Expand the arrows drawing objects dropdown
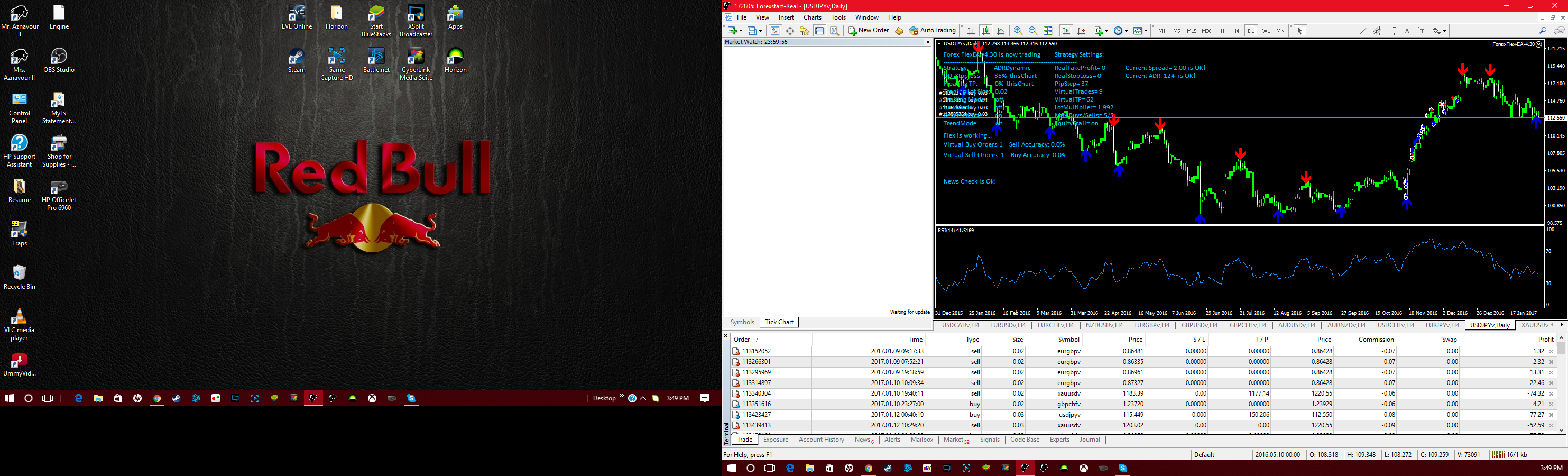This screenshot has width=1568, height=476. pyautogui.click(x=1445, y=31)
